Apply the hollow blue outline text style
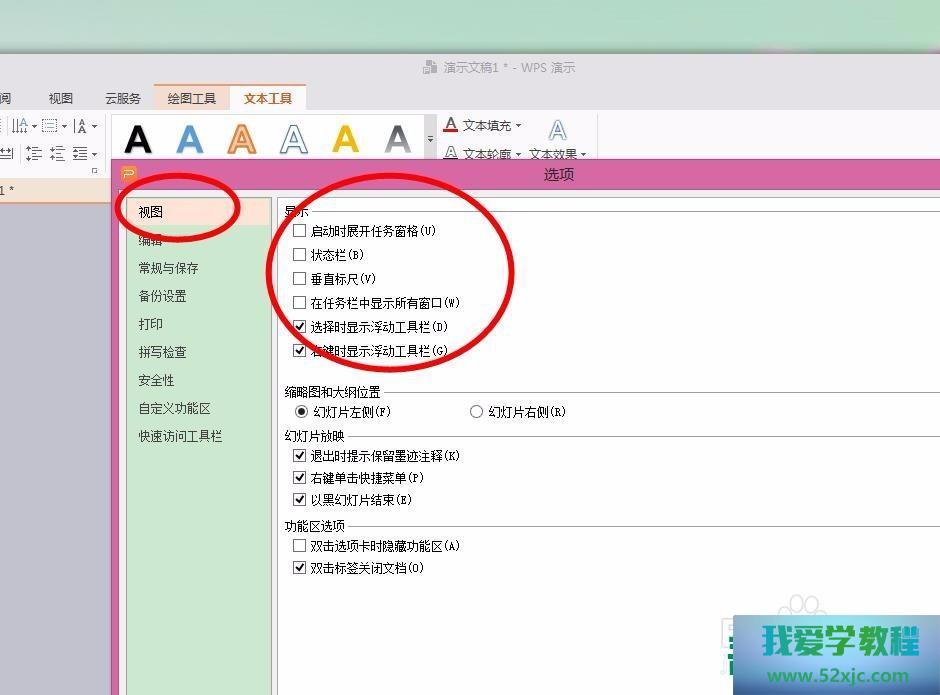 (x=294, y=138)
